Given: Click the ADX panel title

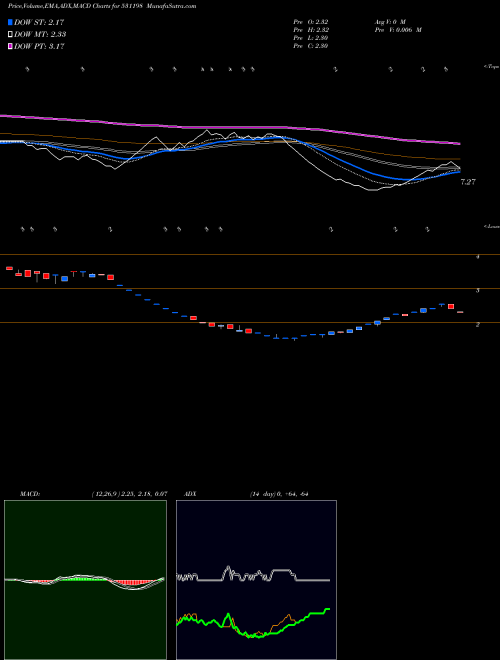Looking at the screenshot, I should pyautogui.click(x=191, y=494).
